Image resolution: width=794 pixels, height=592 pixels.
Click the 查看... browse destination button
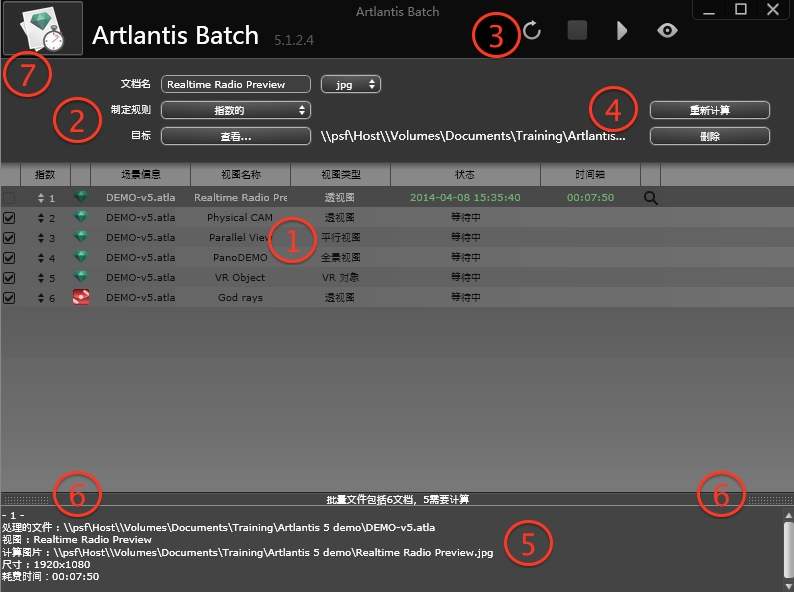click(x=235, y=136)
